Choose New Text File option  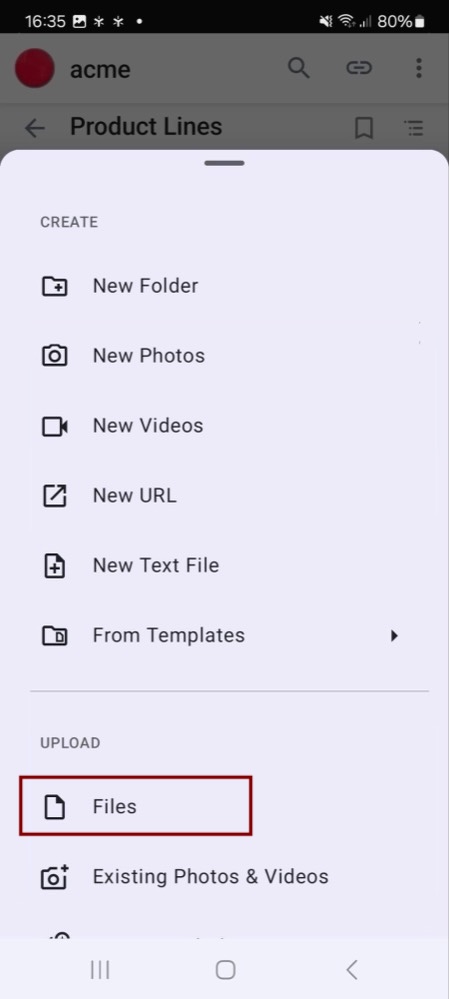pyautogui.click(x=224, y=566)
